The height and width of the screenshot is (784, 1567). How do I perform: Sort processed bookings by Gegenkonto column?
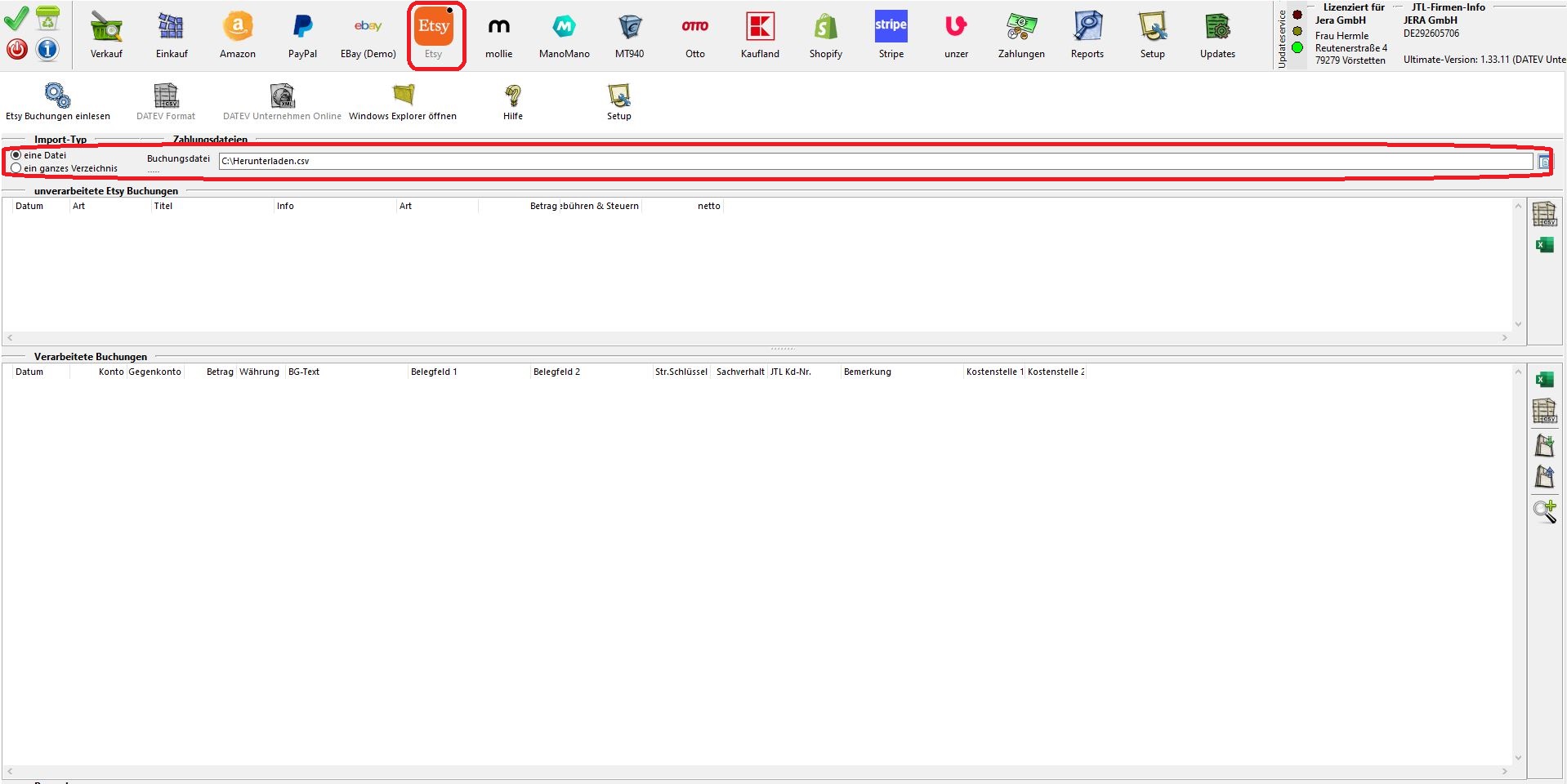point(154,372)
